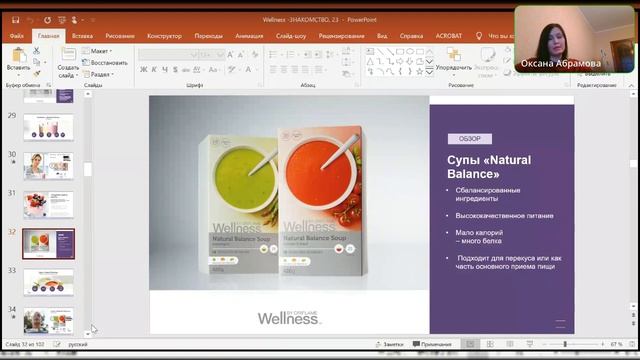Screen dimensions: 640x360
Task: Toggle Italic (К) formatting
Action: [154, 70]
